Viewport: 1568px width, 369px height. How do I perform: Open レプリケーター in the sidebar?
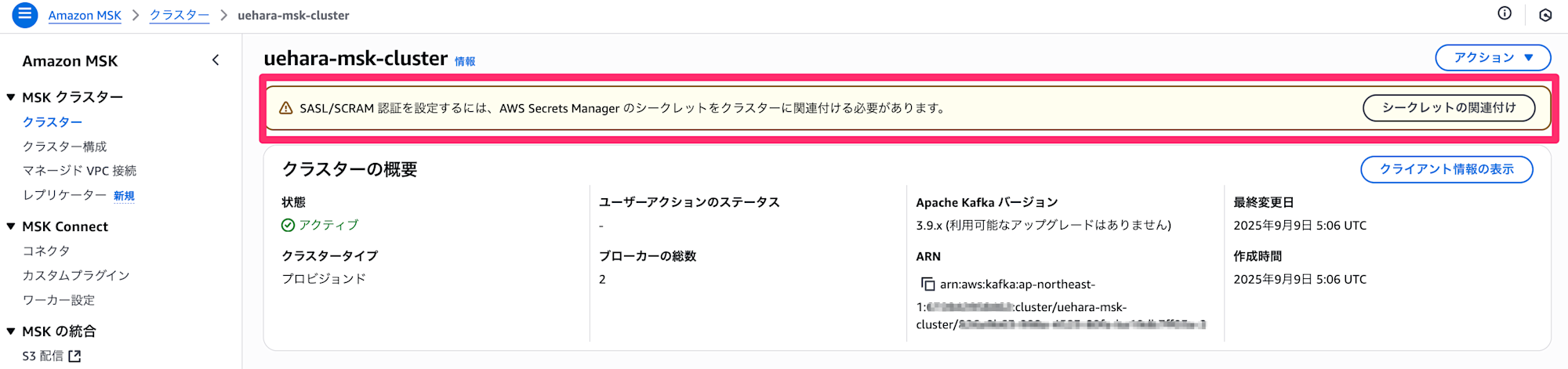coord(64,195)
